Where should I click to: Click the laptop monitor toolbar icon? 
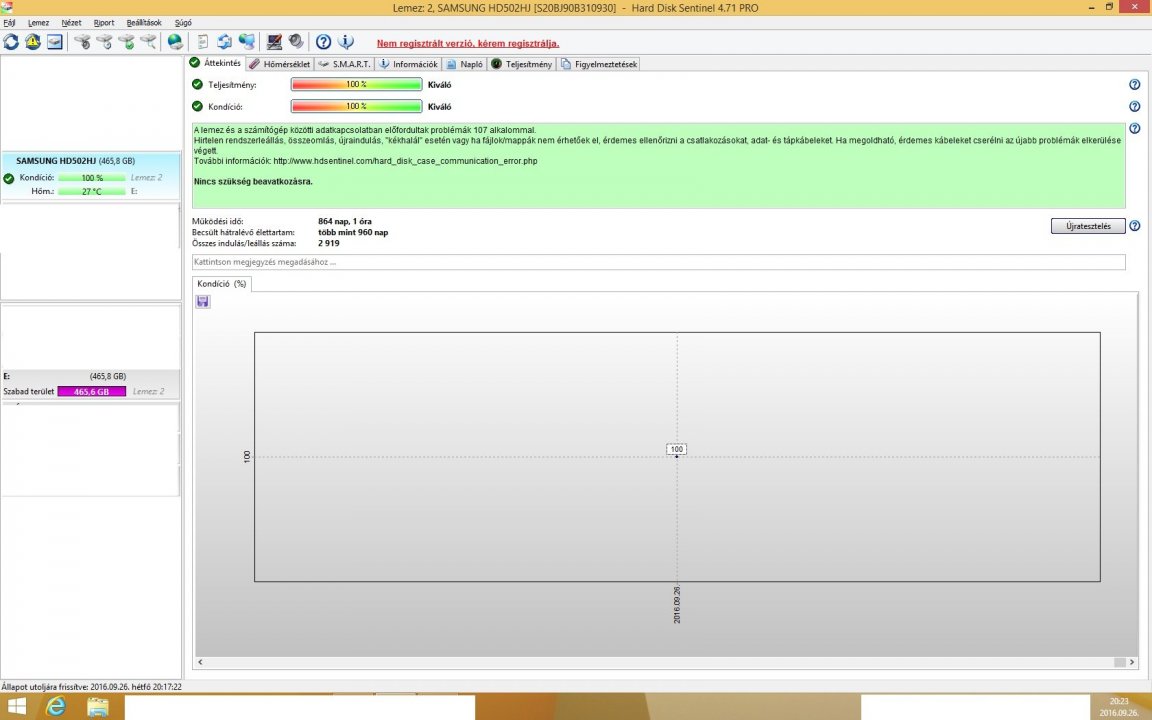[274, 42]
